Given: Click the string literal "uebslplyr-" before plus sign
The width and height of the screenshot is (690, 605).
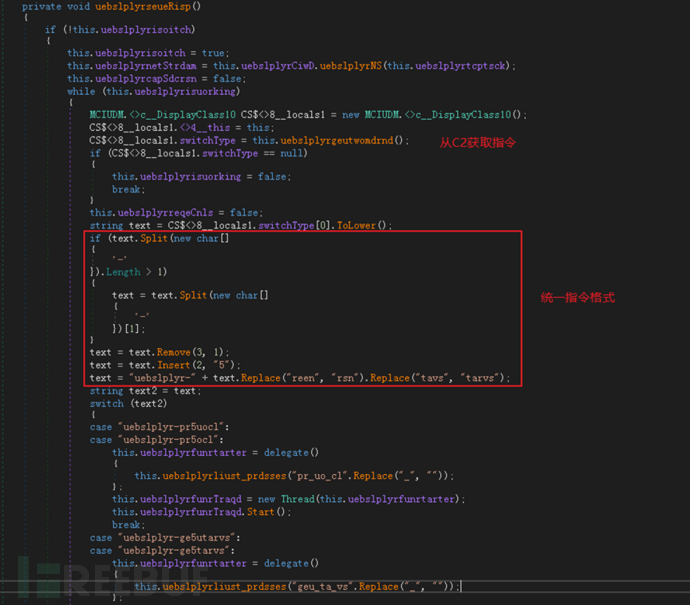Looking at the screenshot, I should point(162,378).
